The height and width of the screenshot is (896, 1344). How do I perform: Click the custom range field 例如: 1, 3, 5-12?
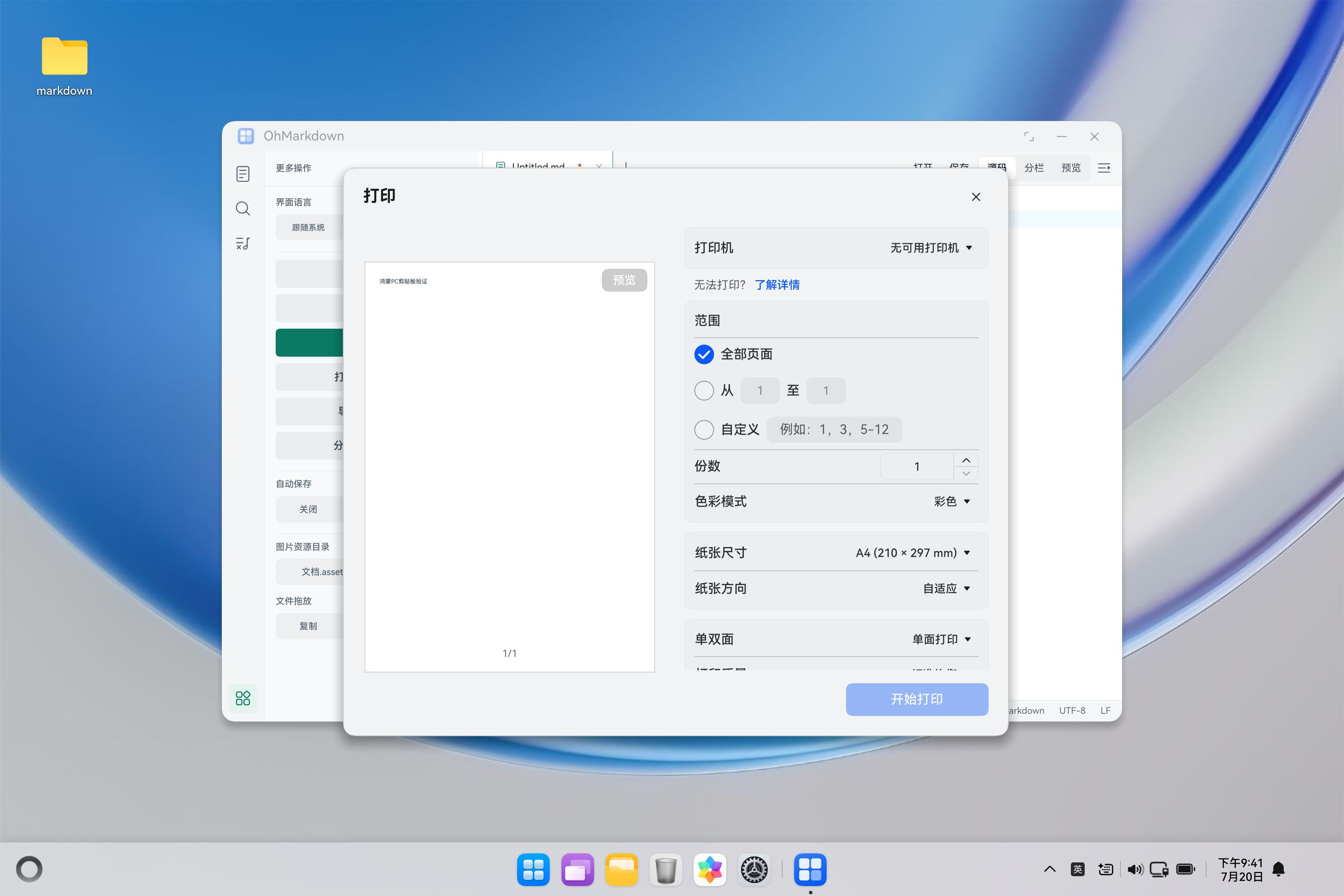834,429
